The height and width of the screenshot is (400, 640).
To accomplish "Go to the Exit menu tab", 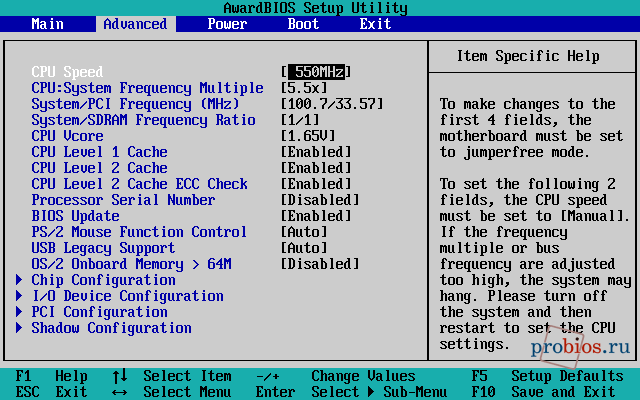I will (x=375, y=24).
